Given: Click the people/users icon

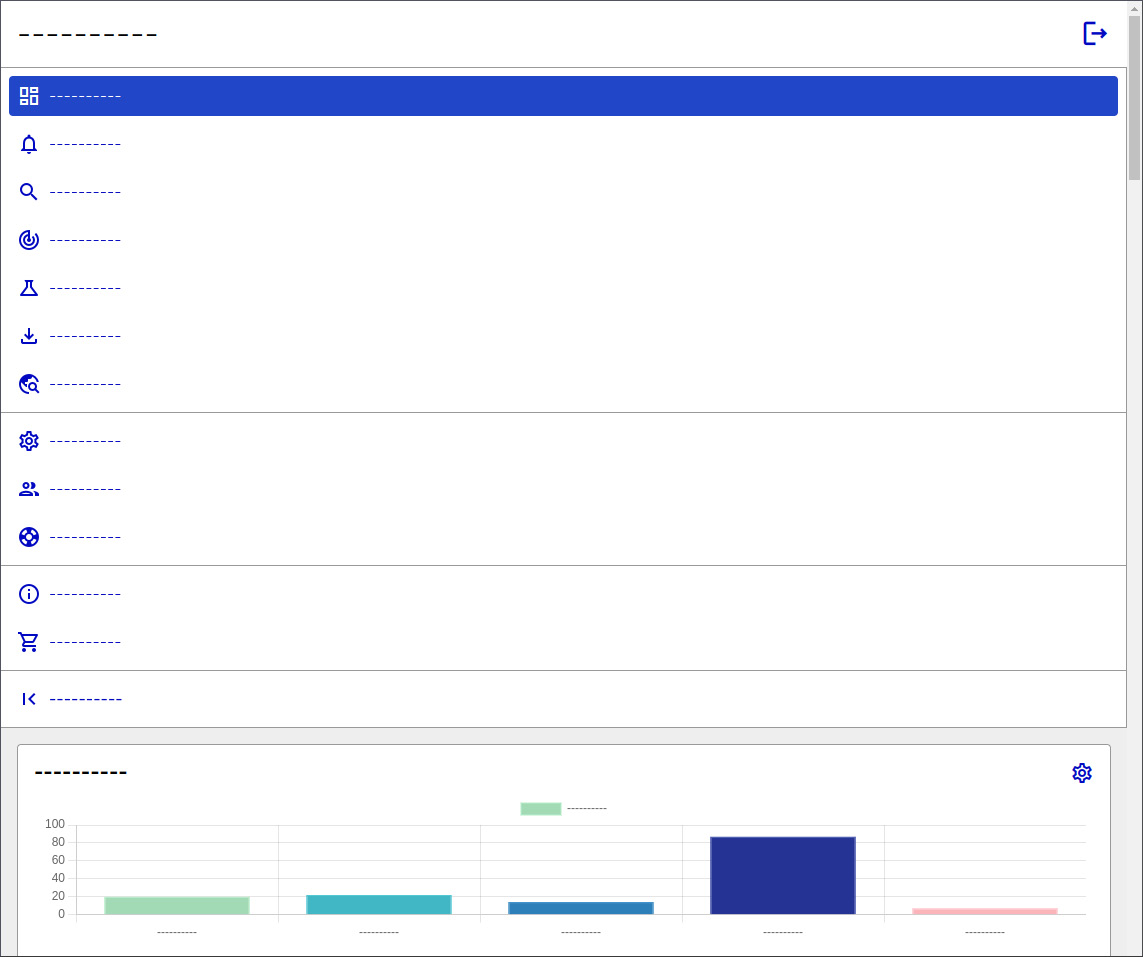Looking at the screenshot, I should point(29,488).
